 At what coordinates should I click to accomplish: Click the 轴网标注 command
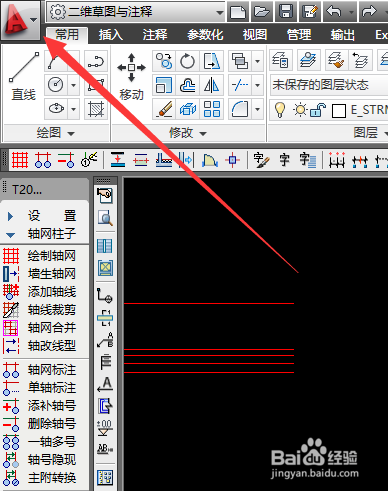(40, 370)
